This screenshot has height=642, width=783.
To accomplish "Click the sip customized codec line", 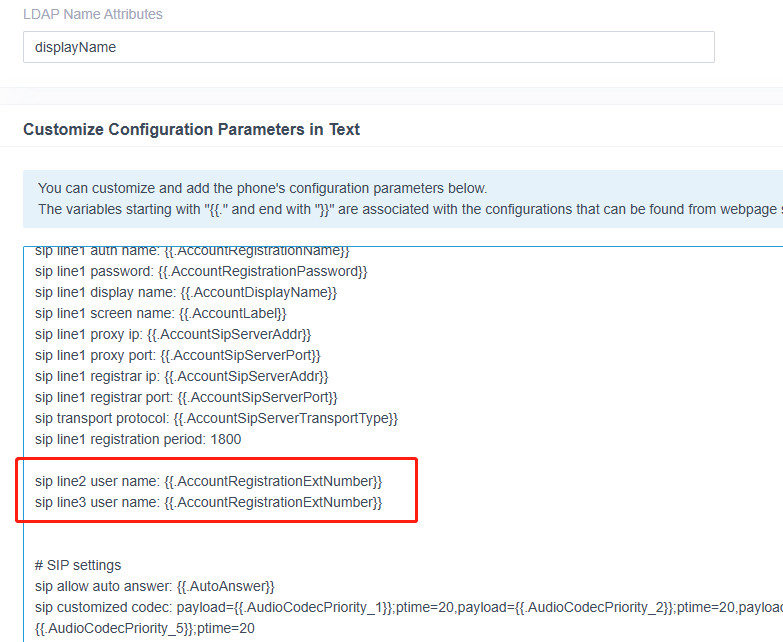I will [x=408, y=607].
